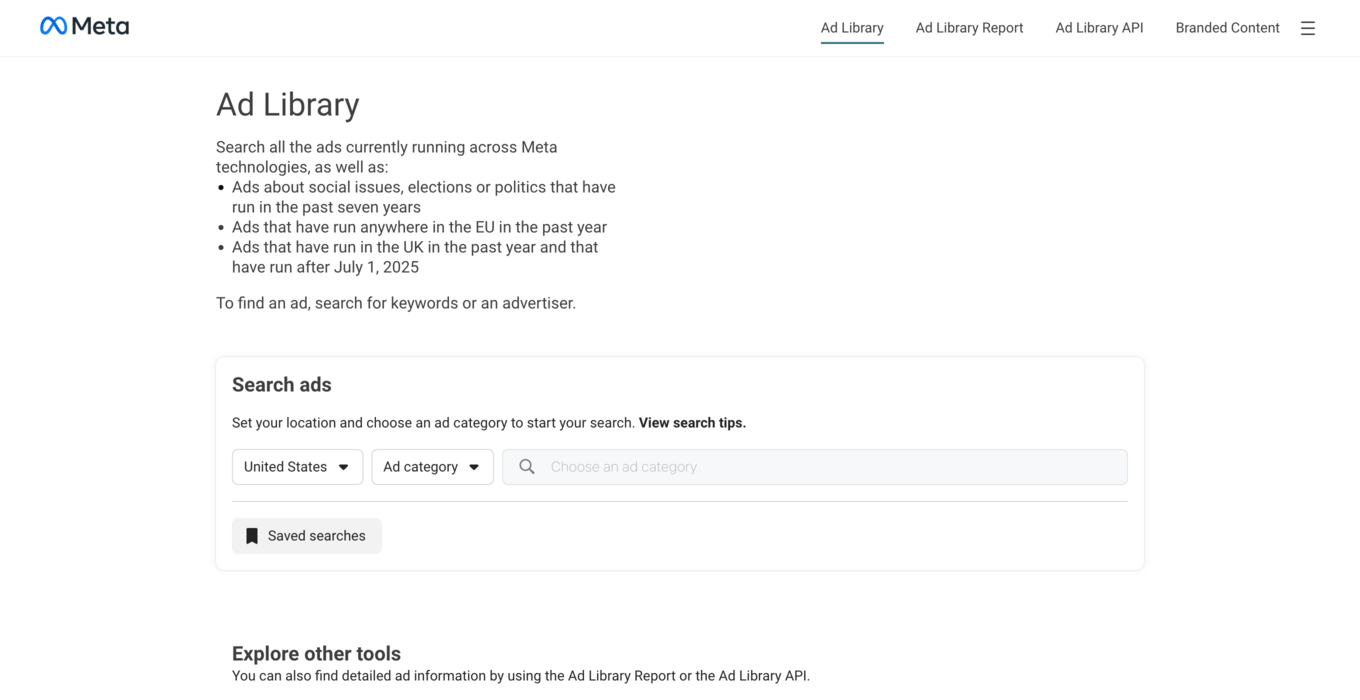Click the Explore other tools heading
1360x700 pixels.
click(316, 654)
